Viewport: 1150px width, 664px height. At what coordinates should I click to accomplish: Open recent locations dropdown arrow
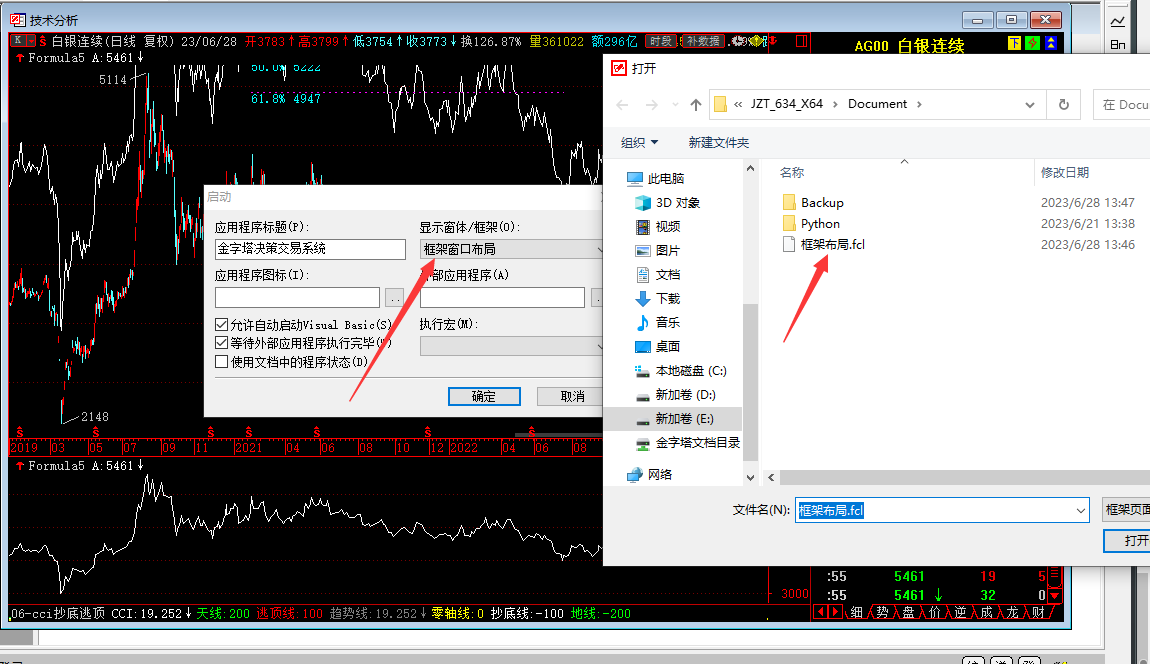coord(675,105)
